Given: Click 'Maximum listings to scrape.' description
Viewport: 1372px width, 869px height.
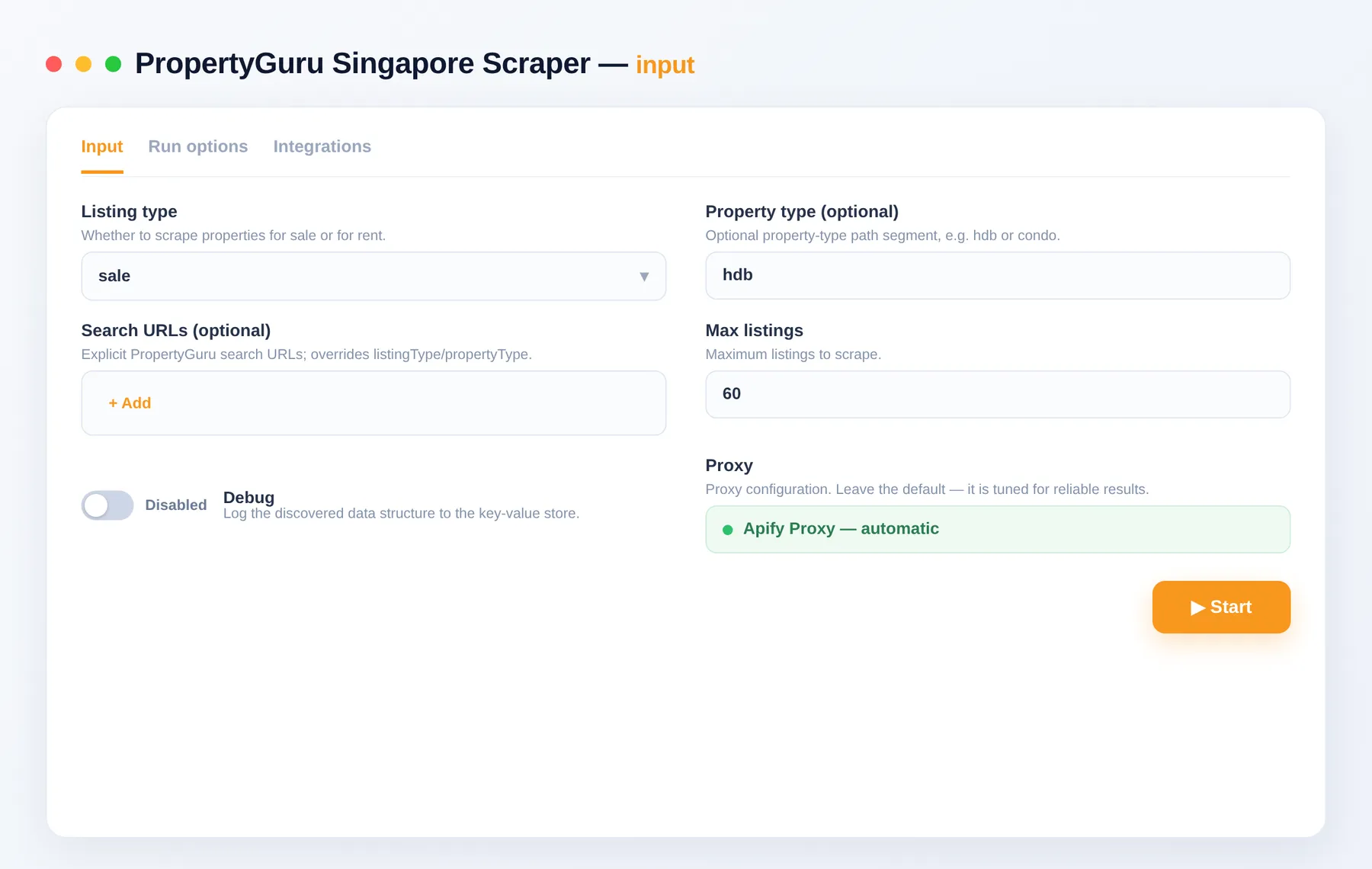Looking at the screenshot, I should 793,354.
